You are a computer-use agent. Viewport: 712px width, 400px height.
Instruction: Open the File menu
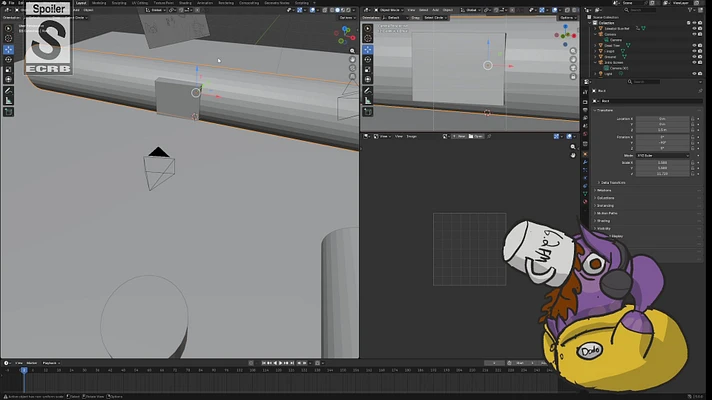pos(11,3)
